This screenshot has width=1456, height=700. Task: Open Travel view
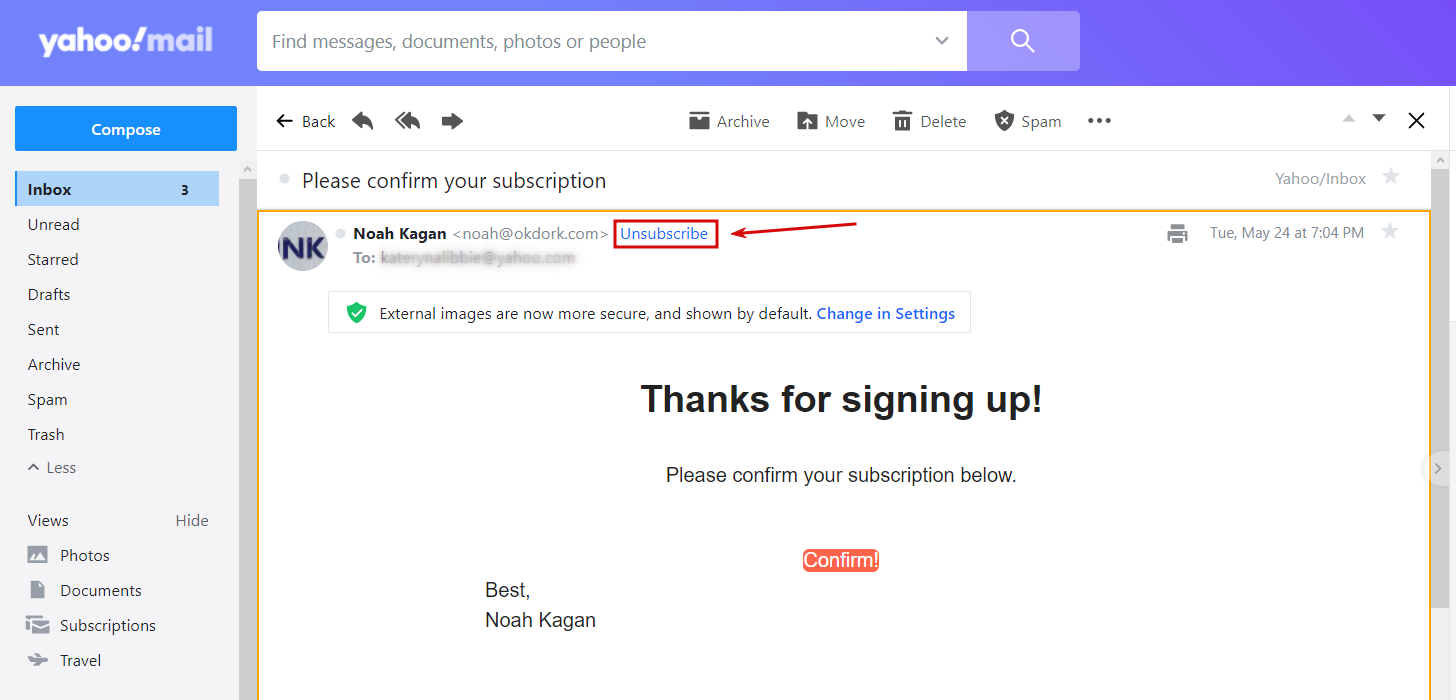pos(65,660)
